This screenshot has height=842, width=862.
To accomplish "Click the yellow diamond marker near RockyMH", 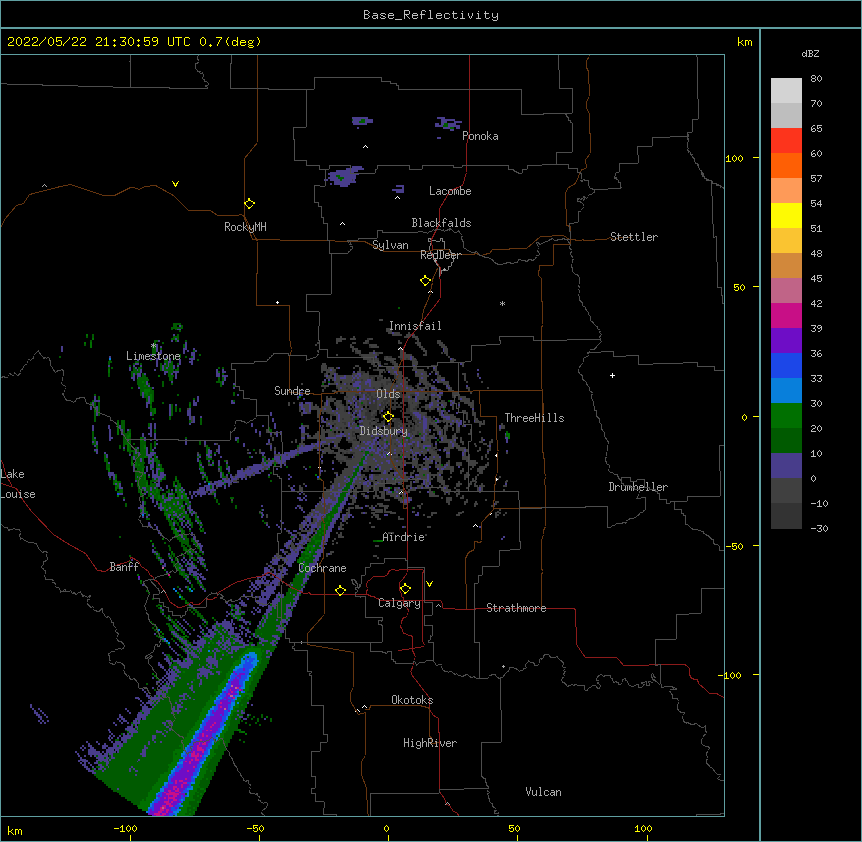I will point(249,204).
